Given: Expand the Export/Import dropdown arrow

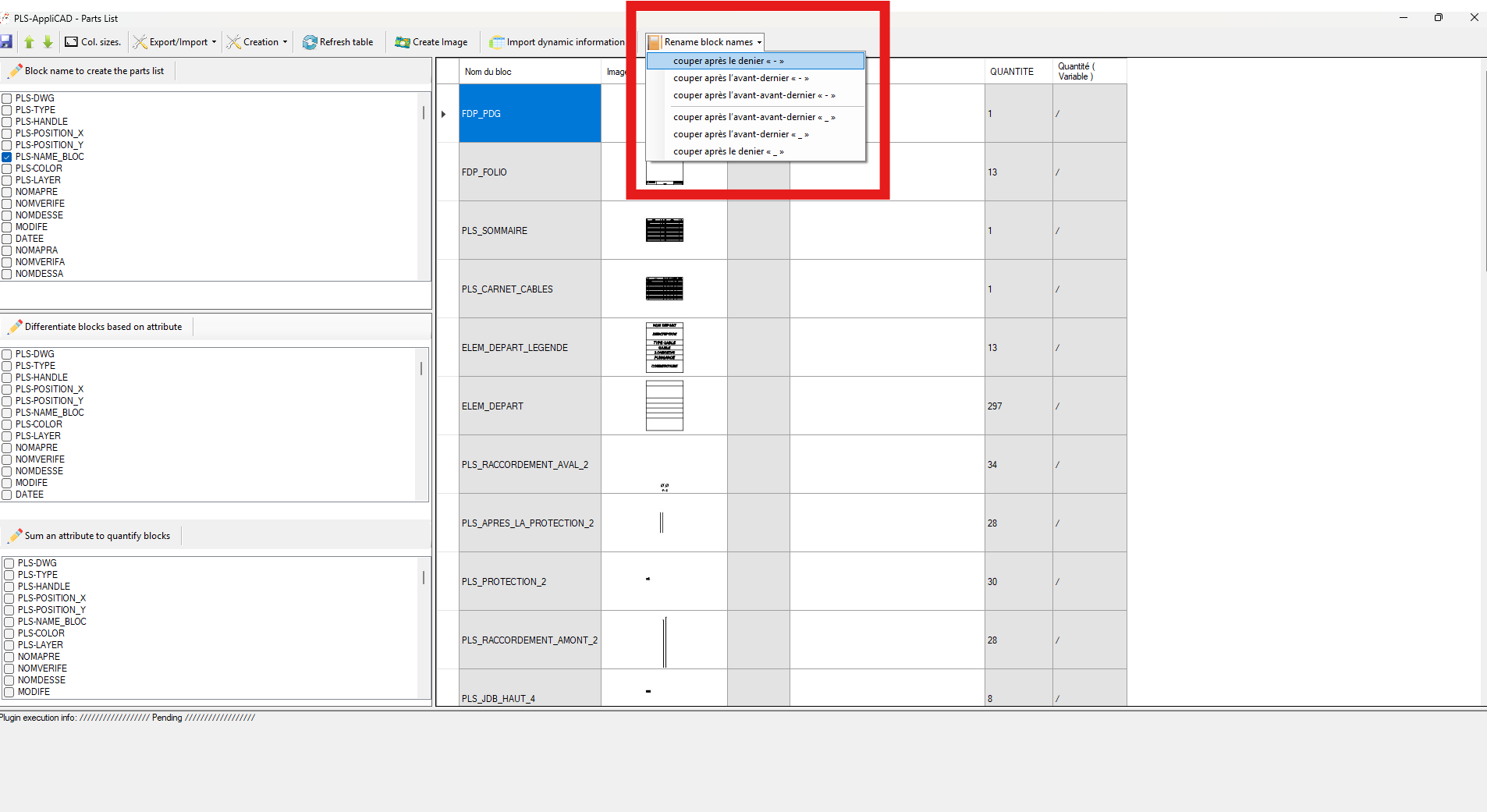Looking at the screenshot, I should pyautogui.click(x=213, y=42).
